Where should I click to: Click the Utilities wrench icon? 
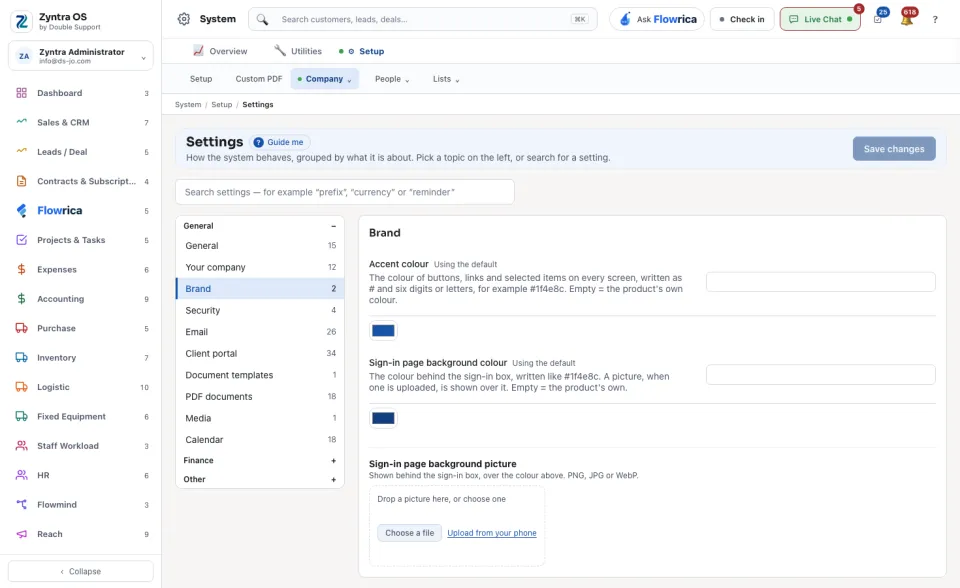click(280, 51)
